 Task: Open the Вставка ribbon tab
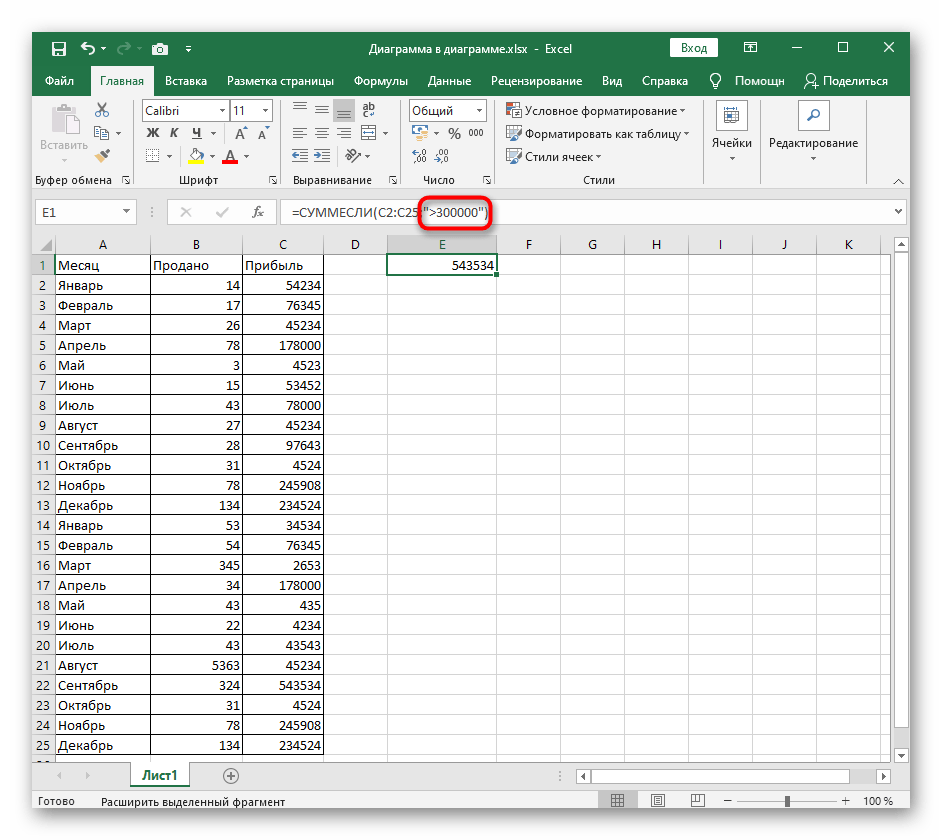point(186,81)
